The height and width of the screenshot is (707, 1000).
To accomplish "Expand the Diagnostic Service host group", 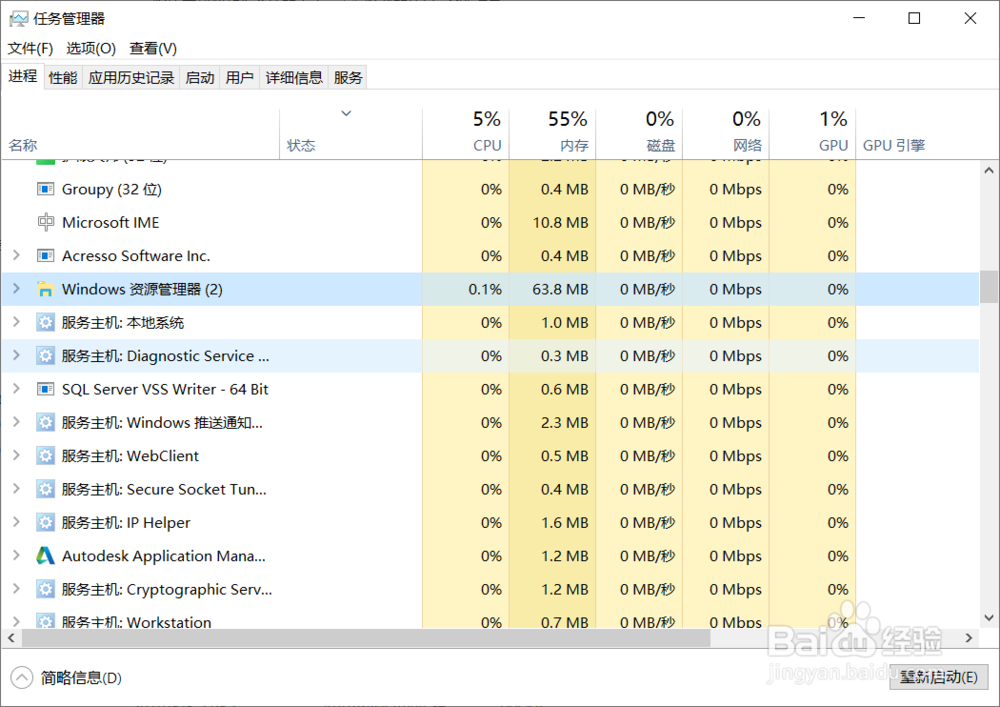I will [17, 356].
